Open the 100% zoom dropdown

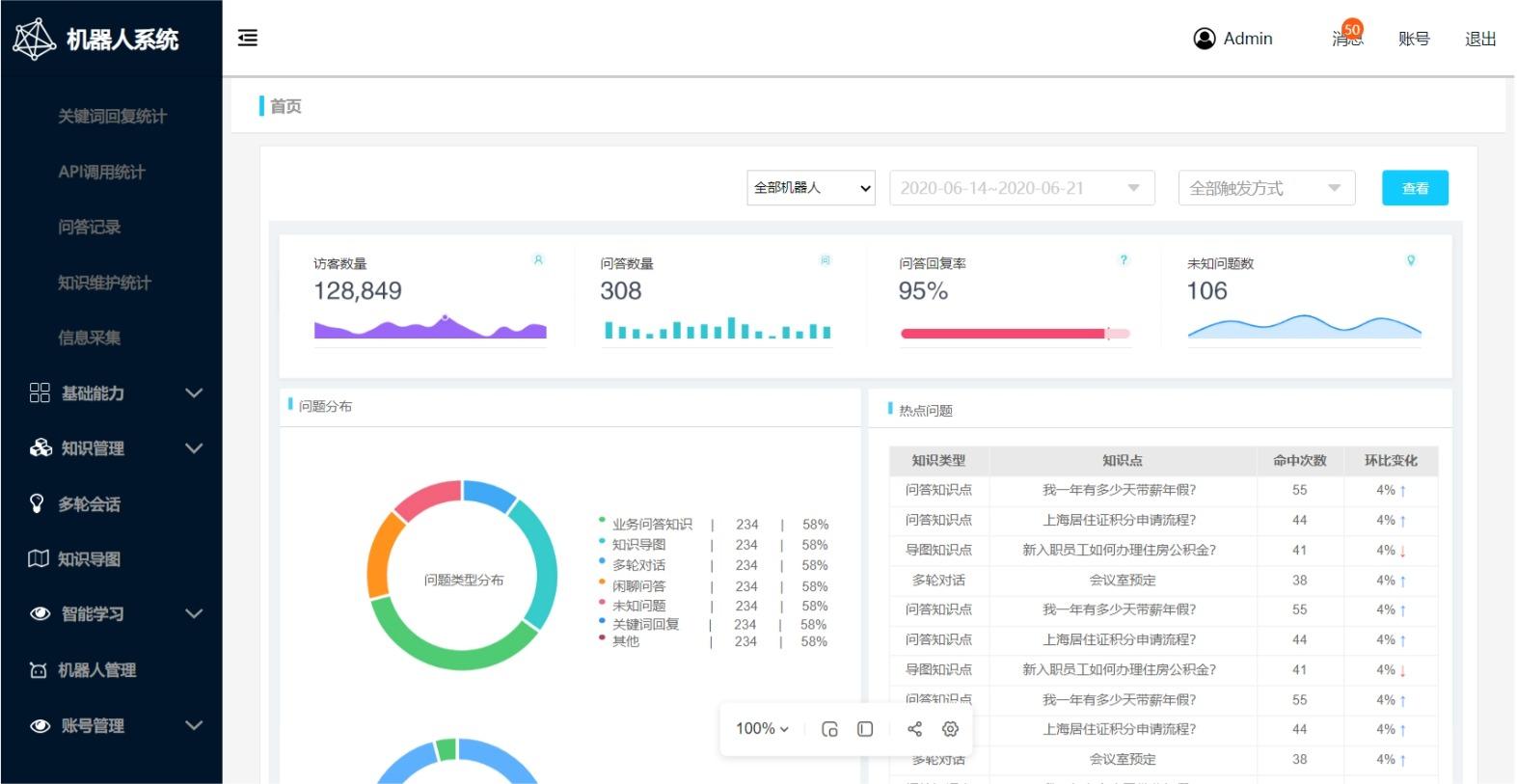tap(762, 729)
